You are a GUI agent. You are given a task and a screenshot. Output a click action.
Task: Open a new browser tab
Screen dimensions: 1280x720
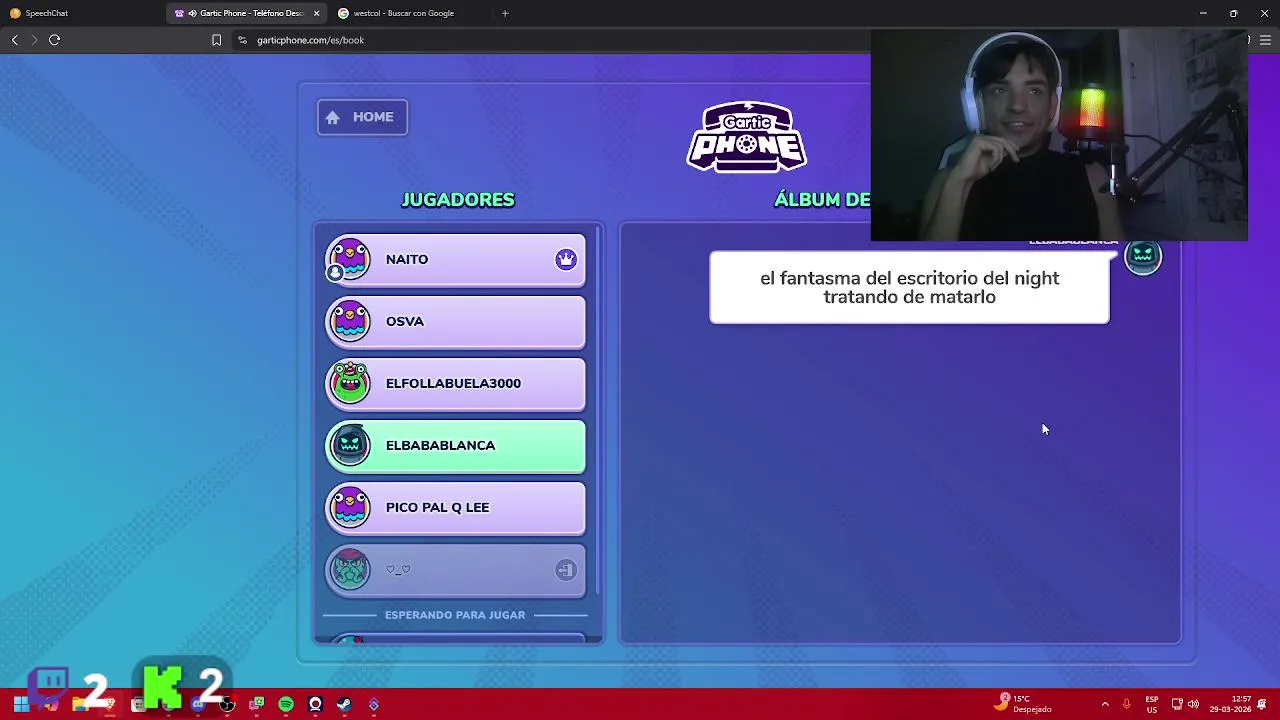click(x=505, y=13)
